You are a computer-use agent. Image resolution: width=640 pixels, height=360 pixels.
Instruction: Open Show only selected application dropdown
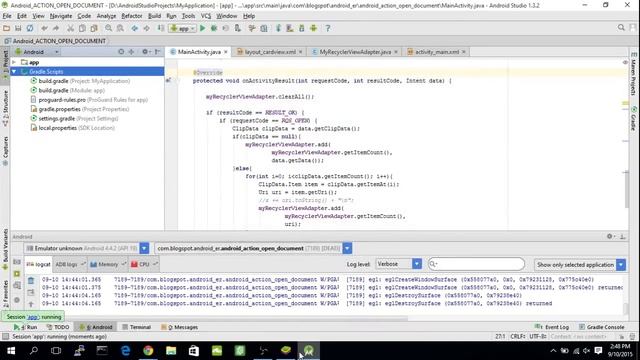click(580, 264)
